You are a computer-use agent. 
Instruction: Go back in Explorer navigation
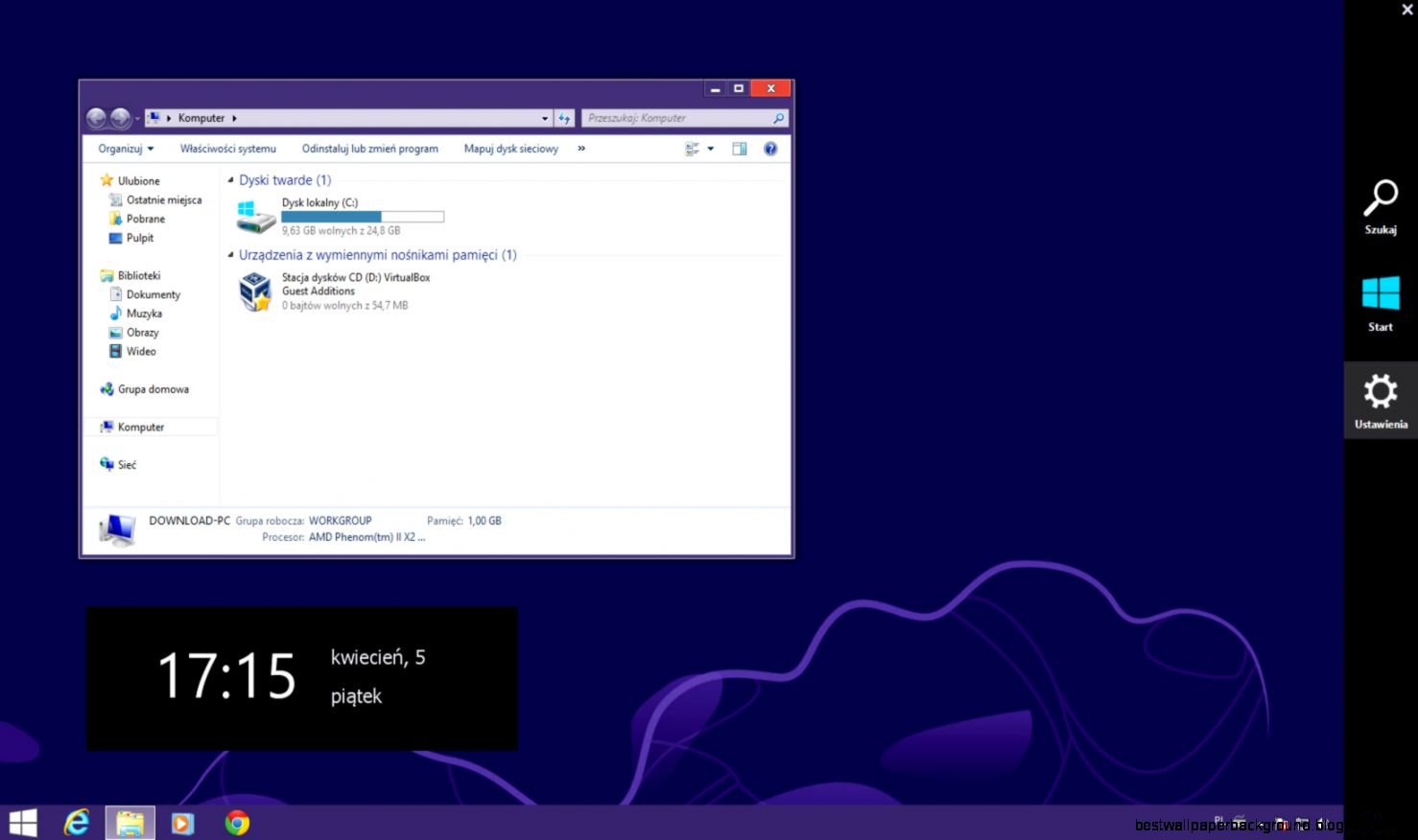[96, 118]
